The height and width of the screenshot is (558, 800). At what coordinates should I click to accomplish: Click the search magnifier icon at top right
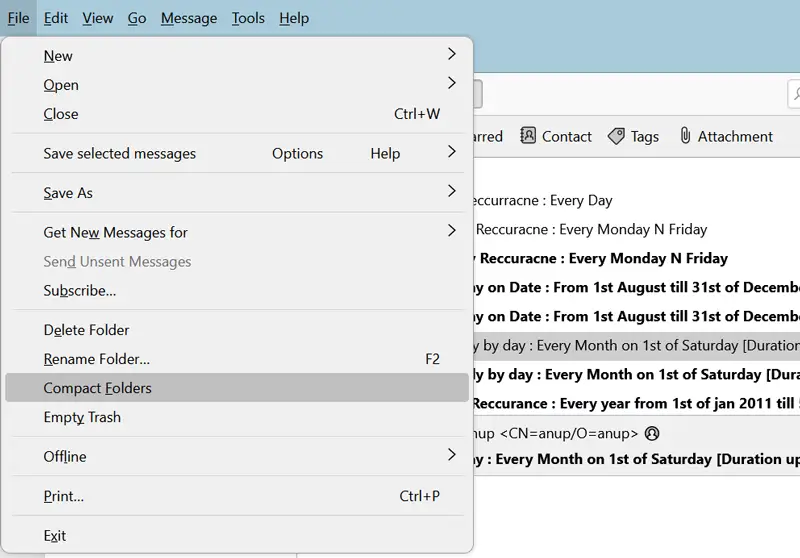(x=795, y=95)
